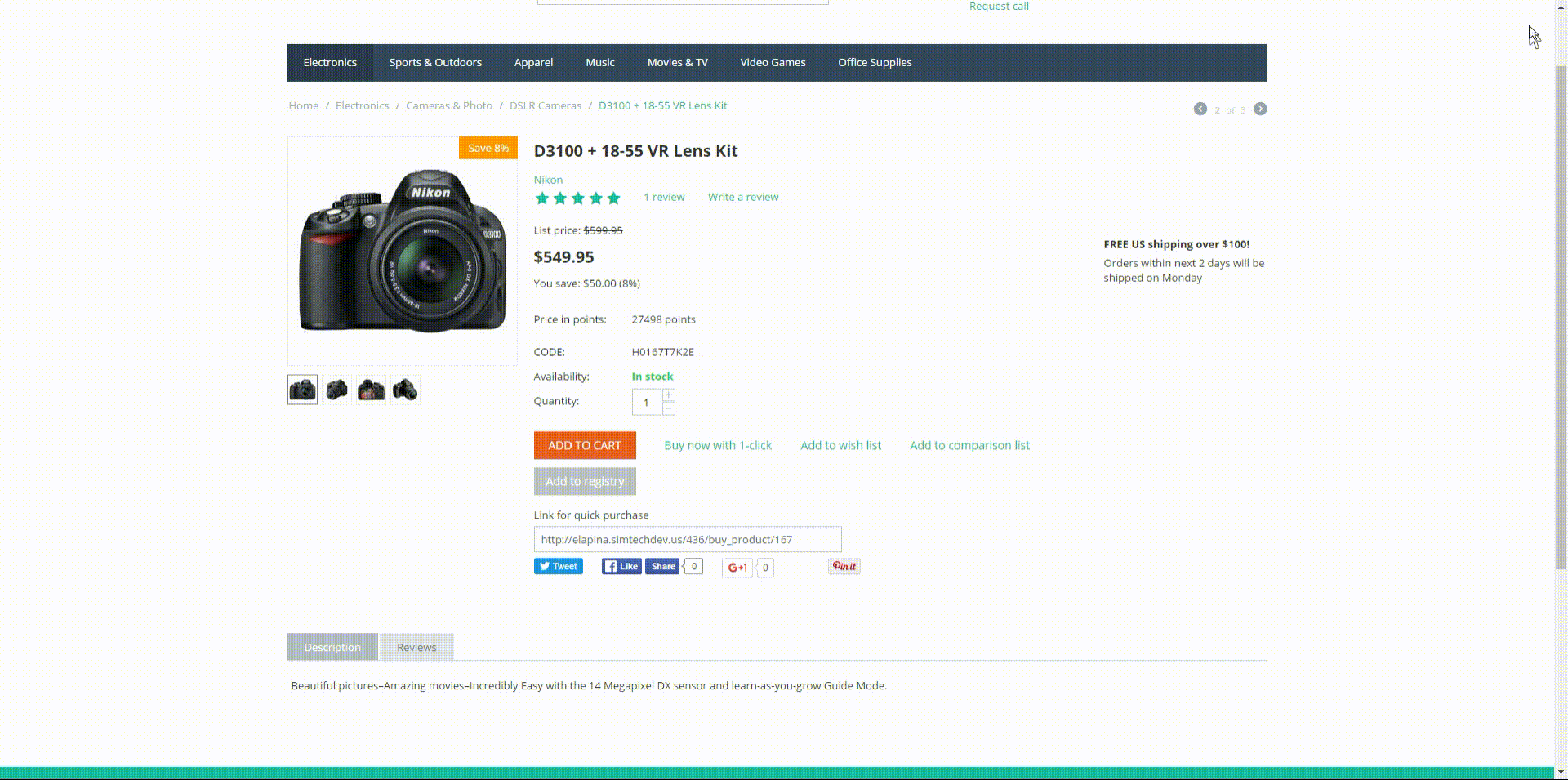The height and width of the screenshot is (780, 1568).
Task: Click the $549.95 price
Action: 563,256
